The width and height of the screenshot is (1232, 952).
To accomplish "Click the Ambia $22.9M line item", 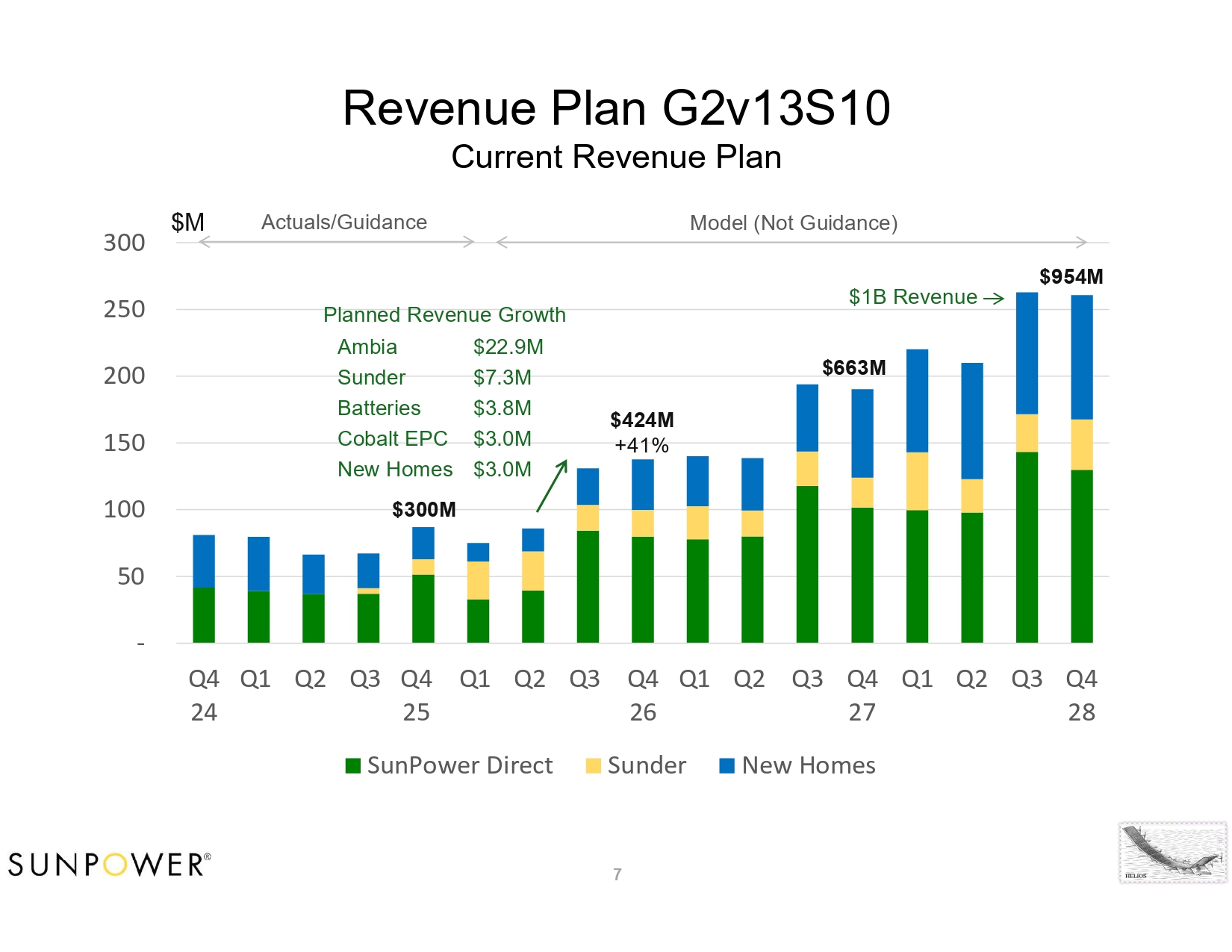I will pyautogui.click(x=441, y=347).
